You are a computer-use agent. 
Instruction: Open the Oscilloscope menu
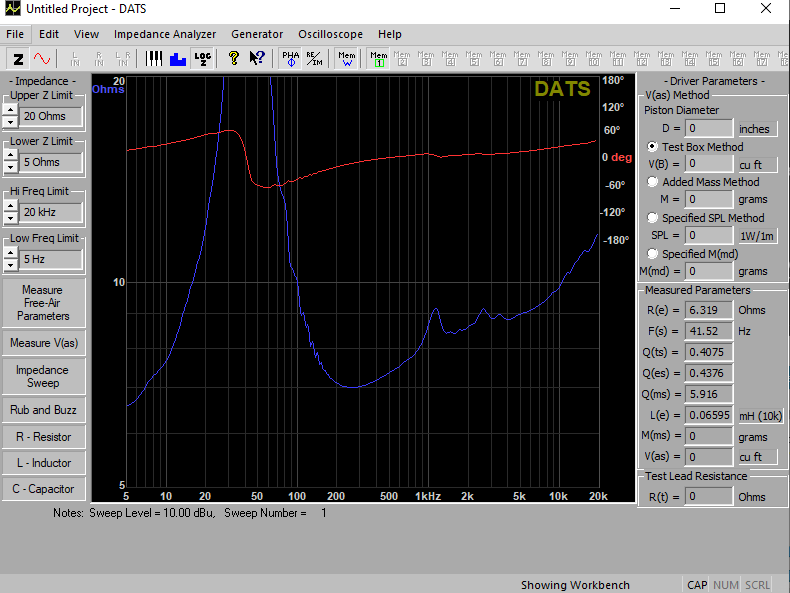pos(331,34)
